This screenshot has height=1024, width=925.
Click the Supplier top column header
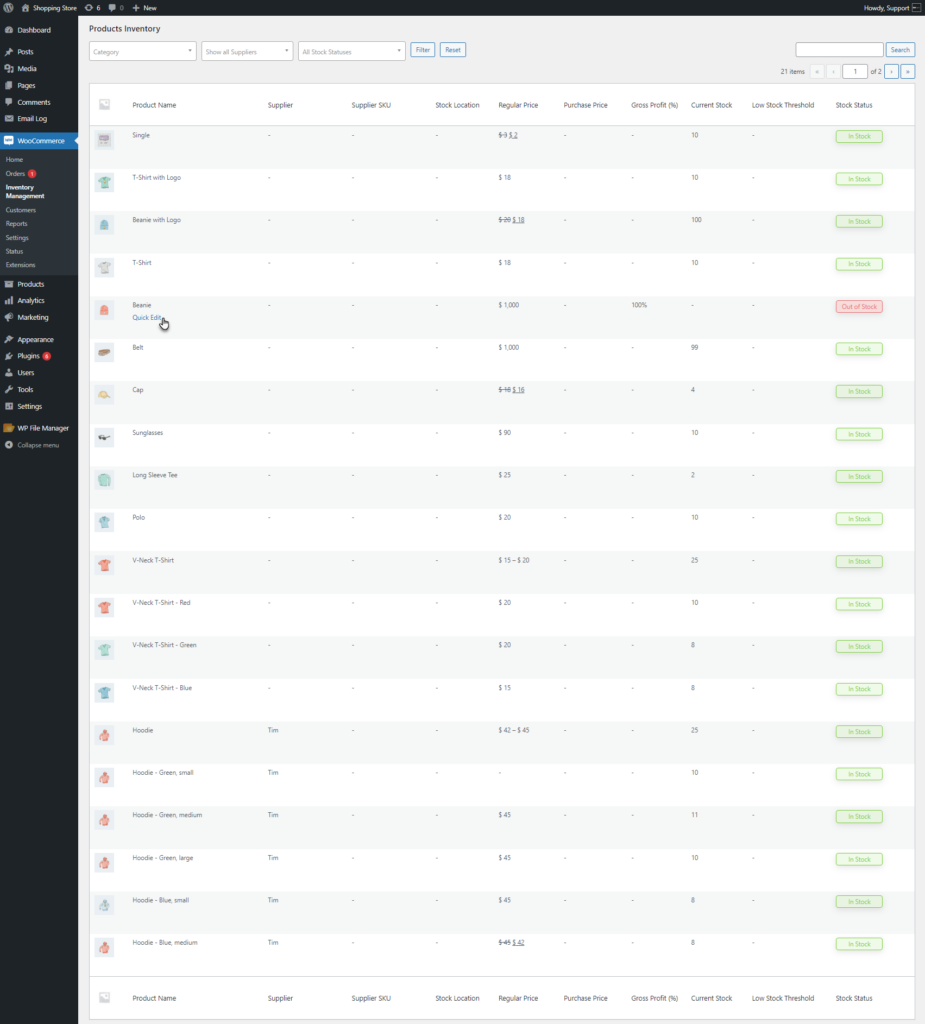tap(280, 105)
